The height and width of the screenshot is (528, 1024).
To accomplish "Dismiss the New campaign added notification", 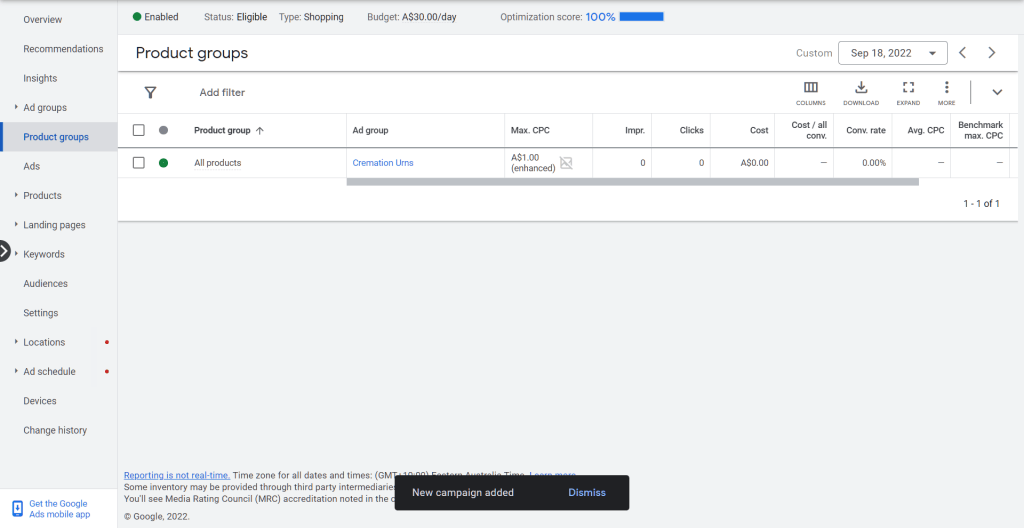I will click(587, 493).
